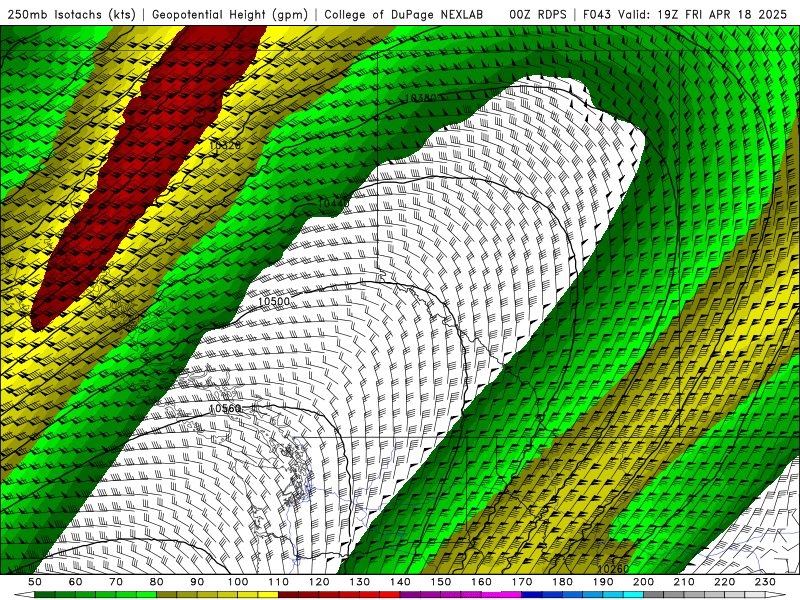Click the 110 value on the color scale
This screenshot has height=600, width=800.
[279, 582]
